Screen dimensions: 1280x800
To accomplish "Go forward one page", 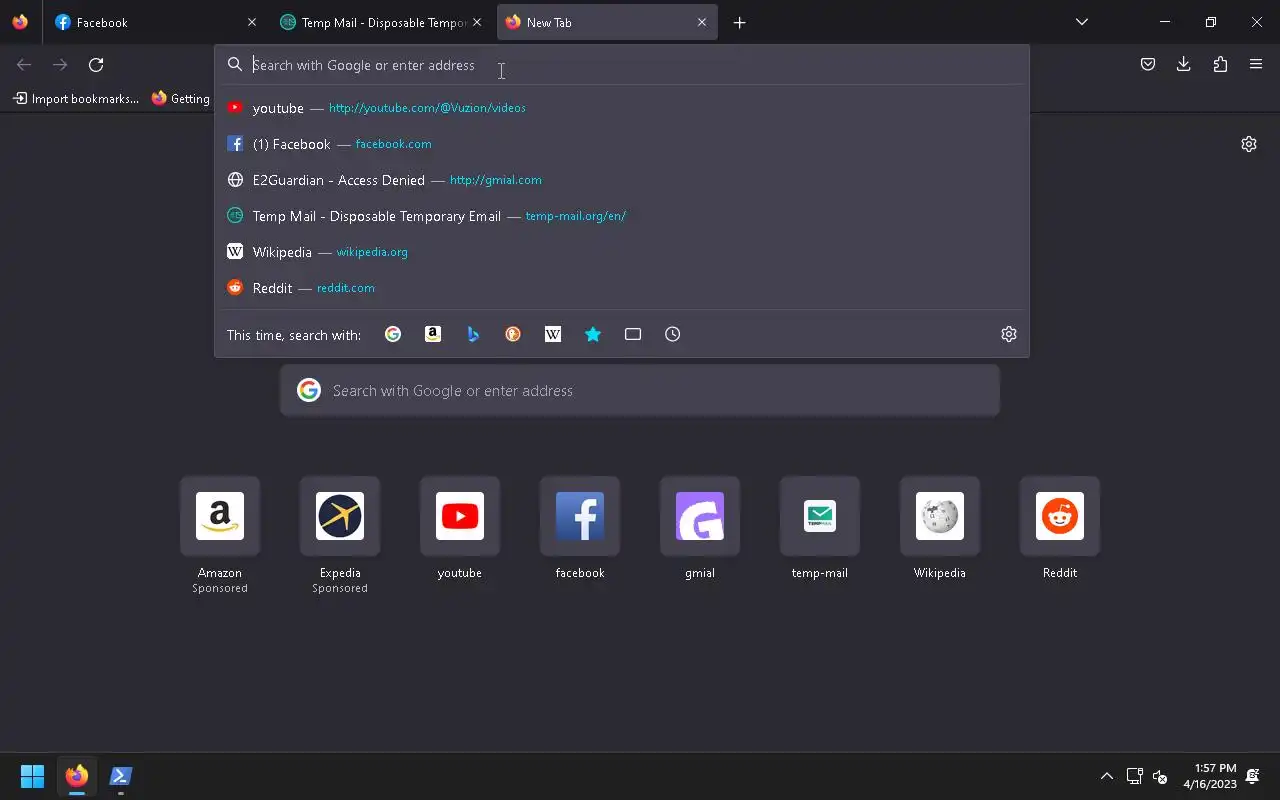I will click(60, 64).
